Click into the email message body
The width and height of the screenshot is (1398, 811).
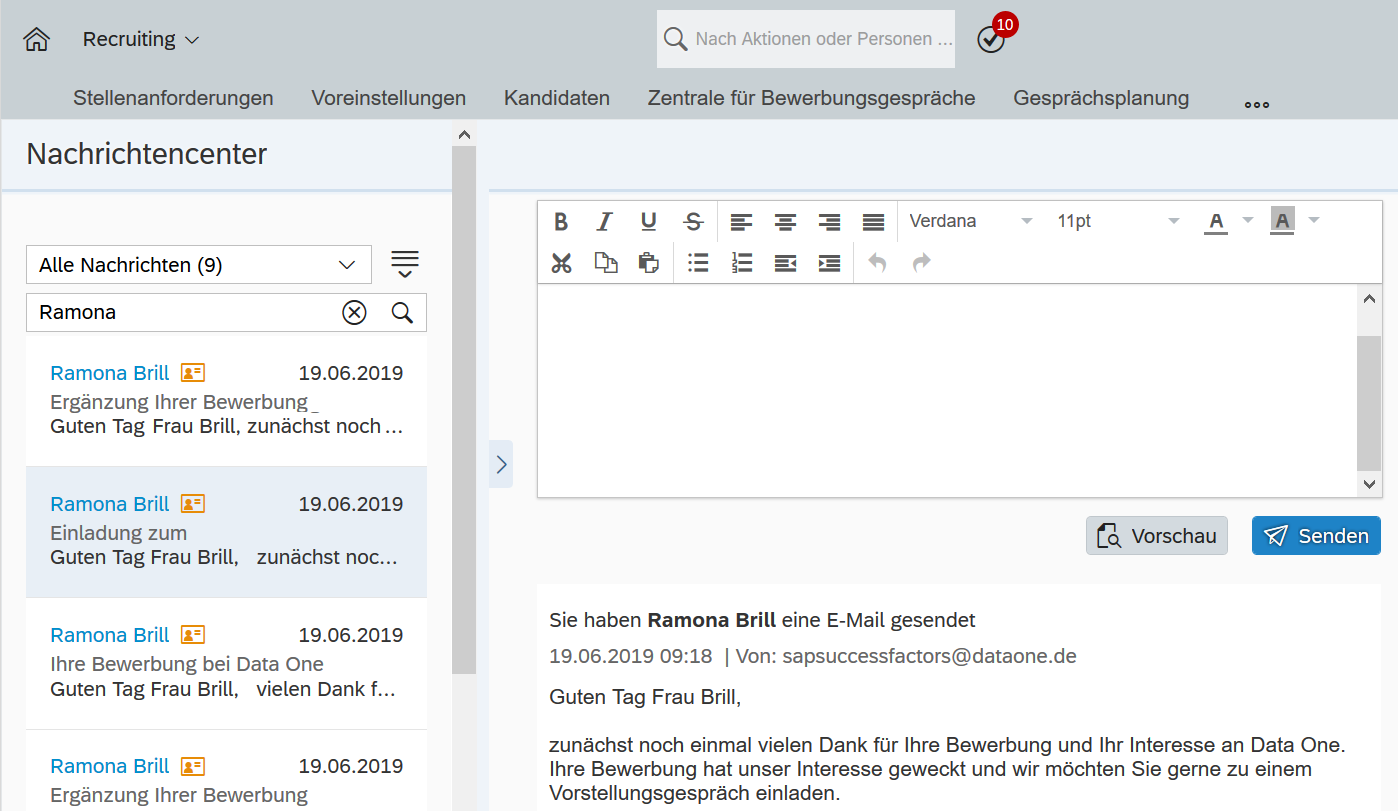pyautogui.click(x=945, y=390)
